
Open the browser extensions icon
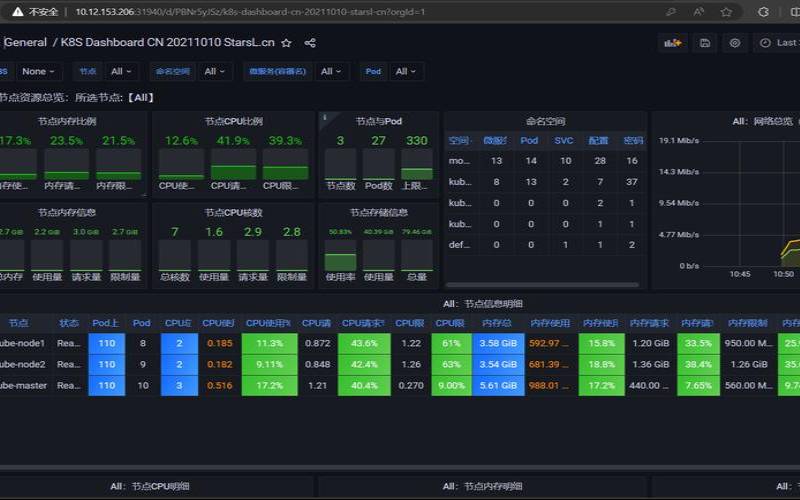(x=763, y=12)
